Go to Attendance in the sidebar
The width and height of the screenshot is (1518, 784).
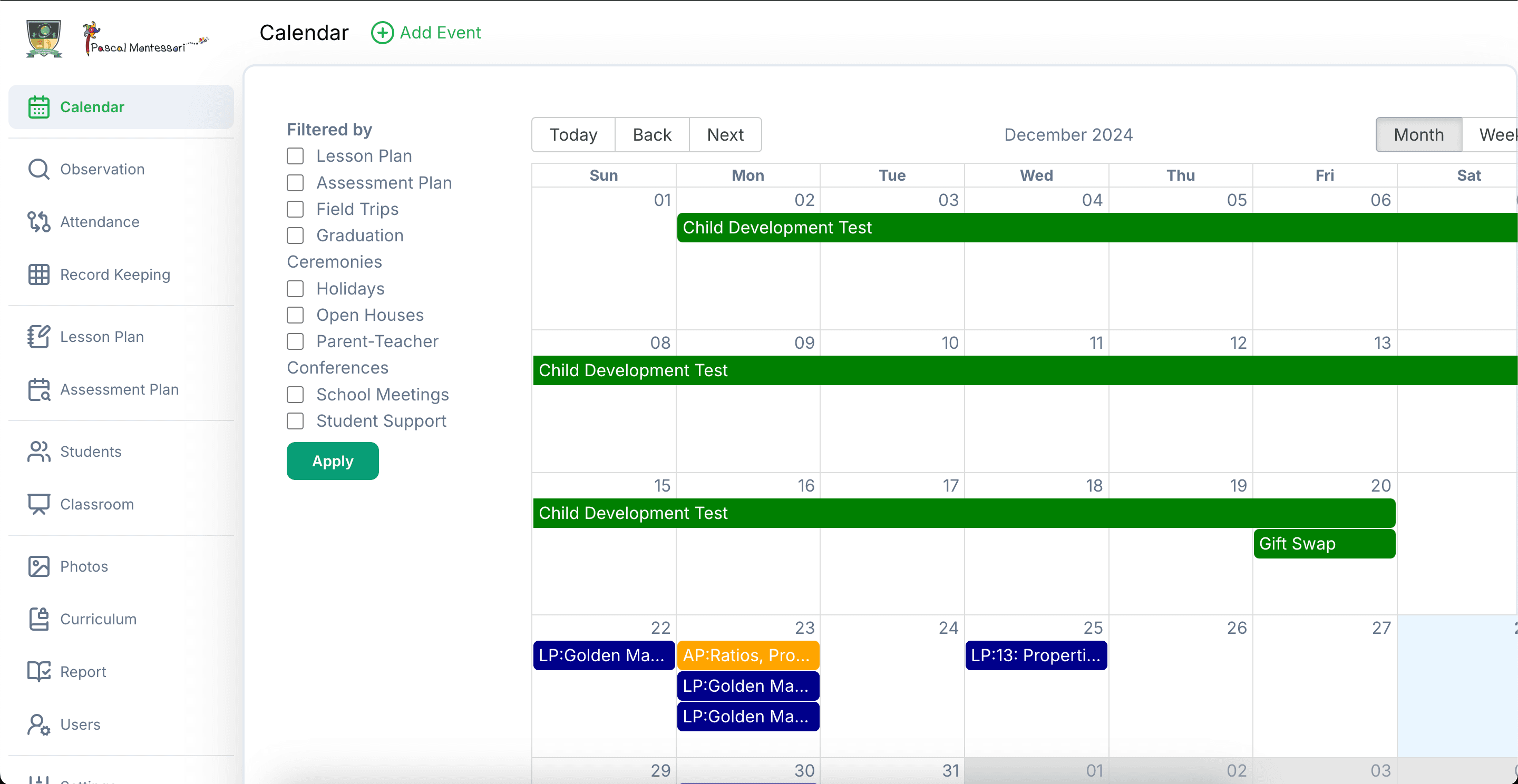pos(121,222)
